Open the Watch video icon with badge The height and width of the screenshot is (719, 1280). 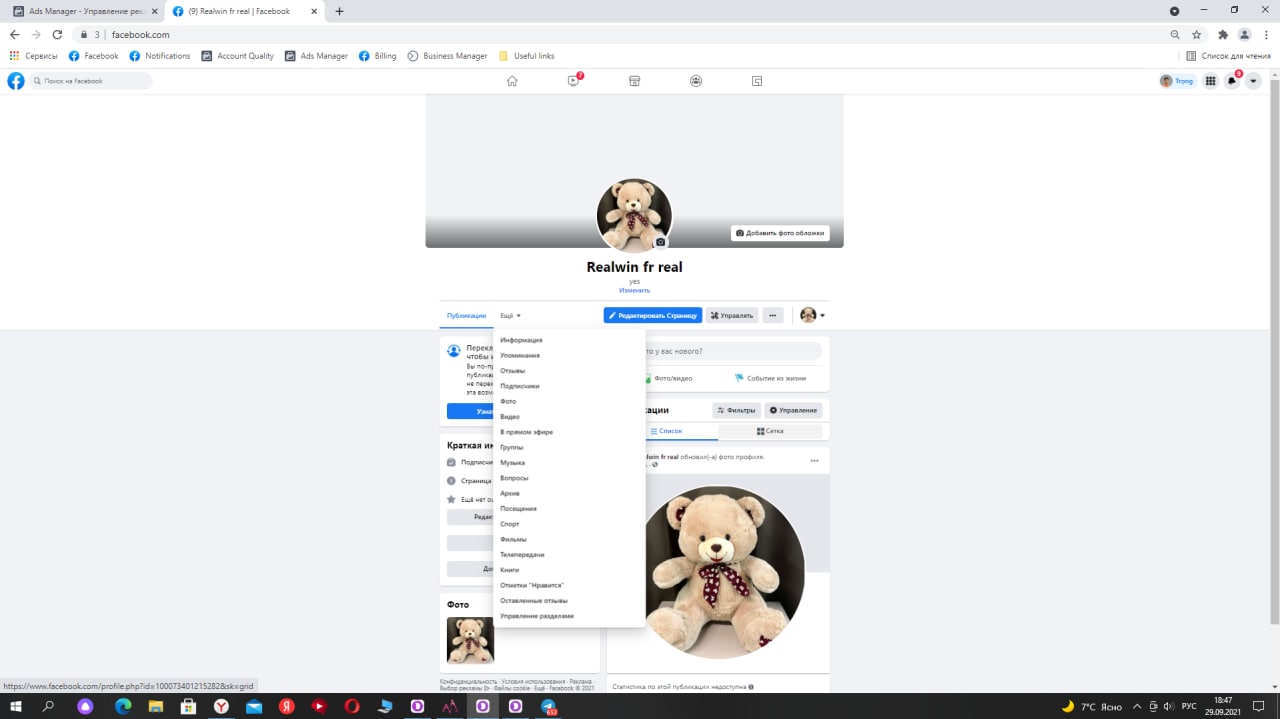point(574,80)
